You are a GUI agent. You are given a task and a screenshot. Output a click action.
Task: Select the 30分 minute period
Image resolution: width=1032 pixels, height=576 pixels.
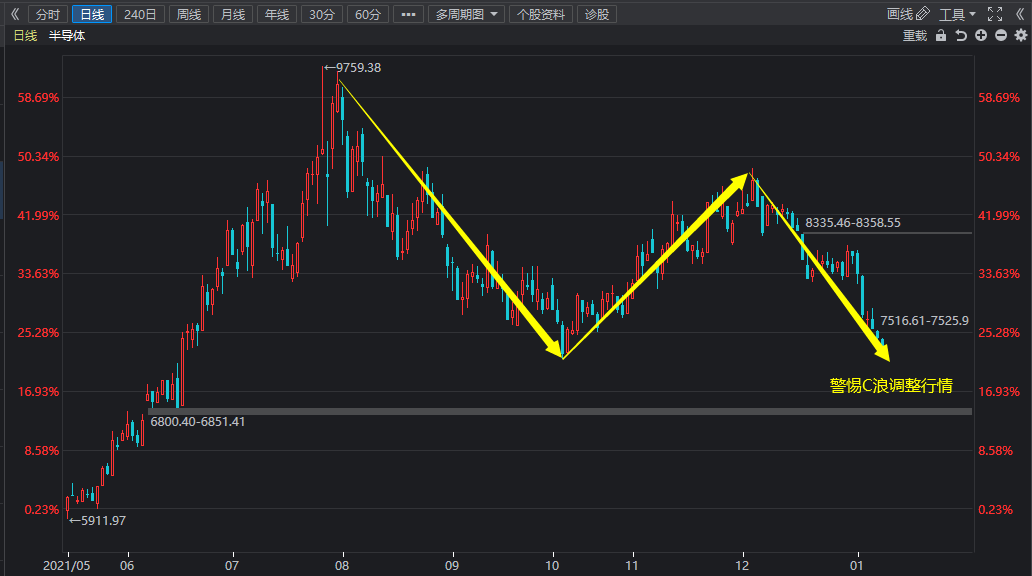point(322,14)
